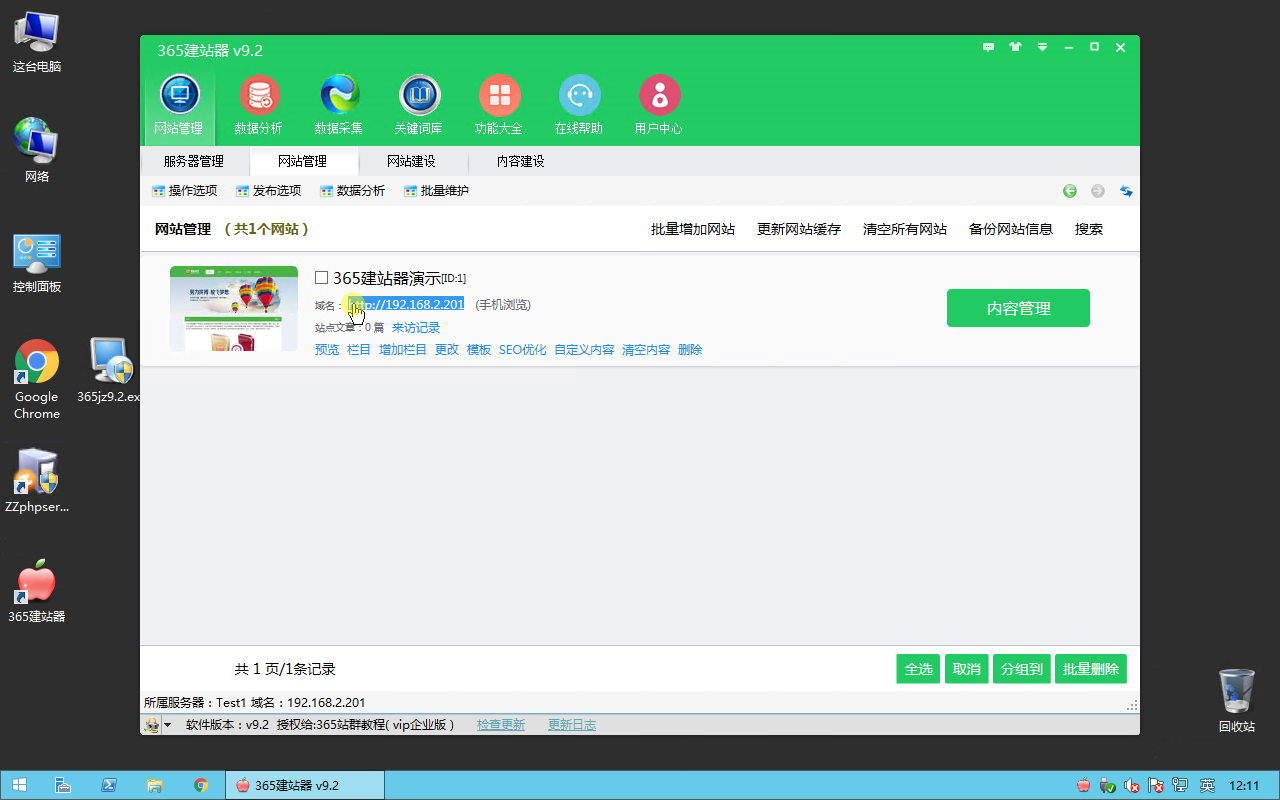The height and width of the screenshot is (800, 1280).
Task: Click the 更新日志 link in status bar
Action: coord(572,725)
